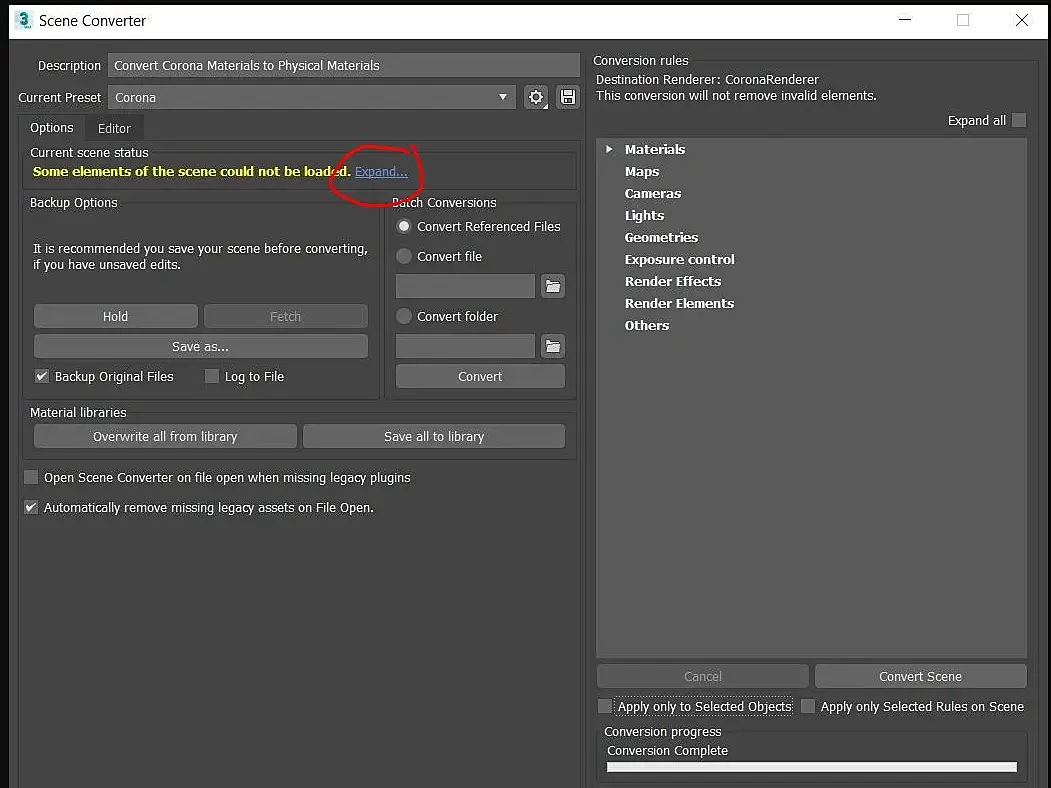Click Save all to library button

click(434, 436)
